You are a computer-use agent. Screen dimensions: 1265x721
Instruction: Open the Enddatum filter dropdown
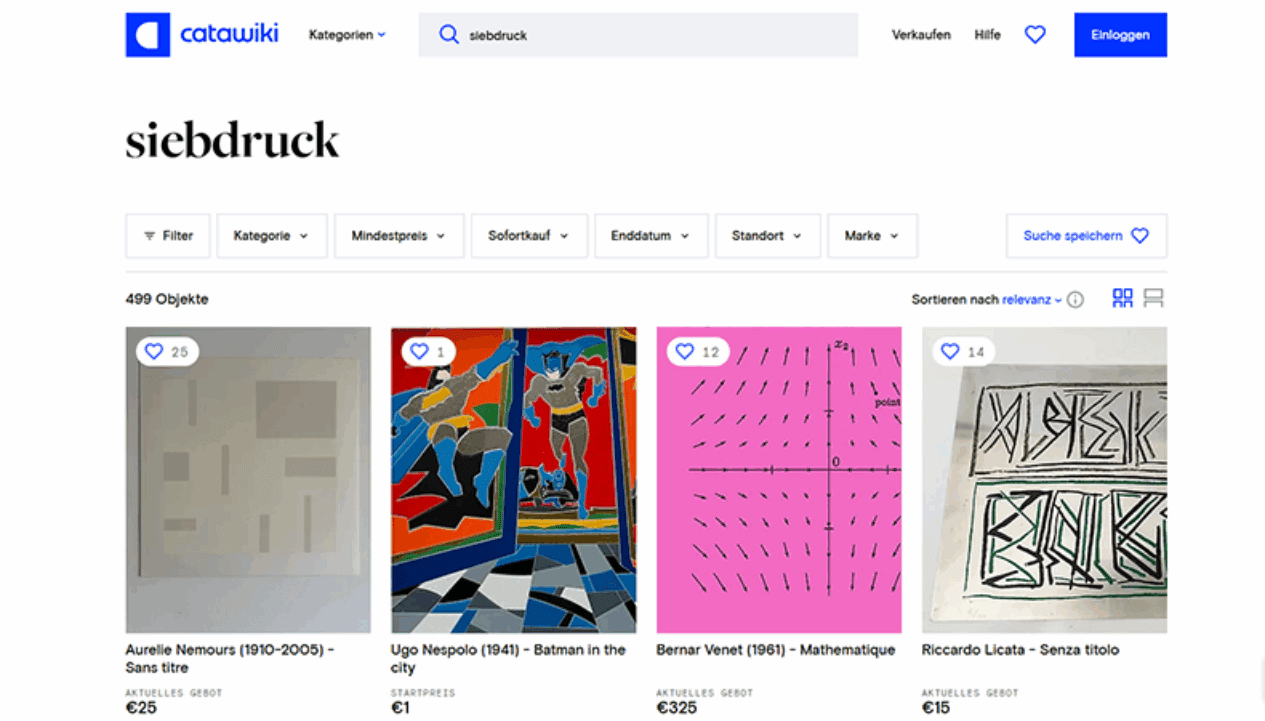point(651,236)
